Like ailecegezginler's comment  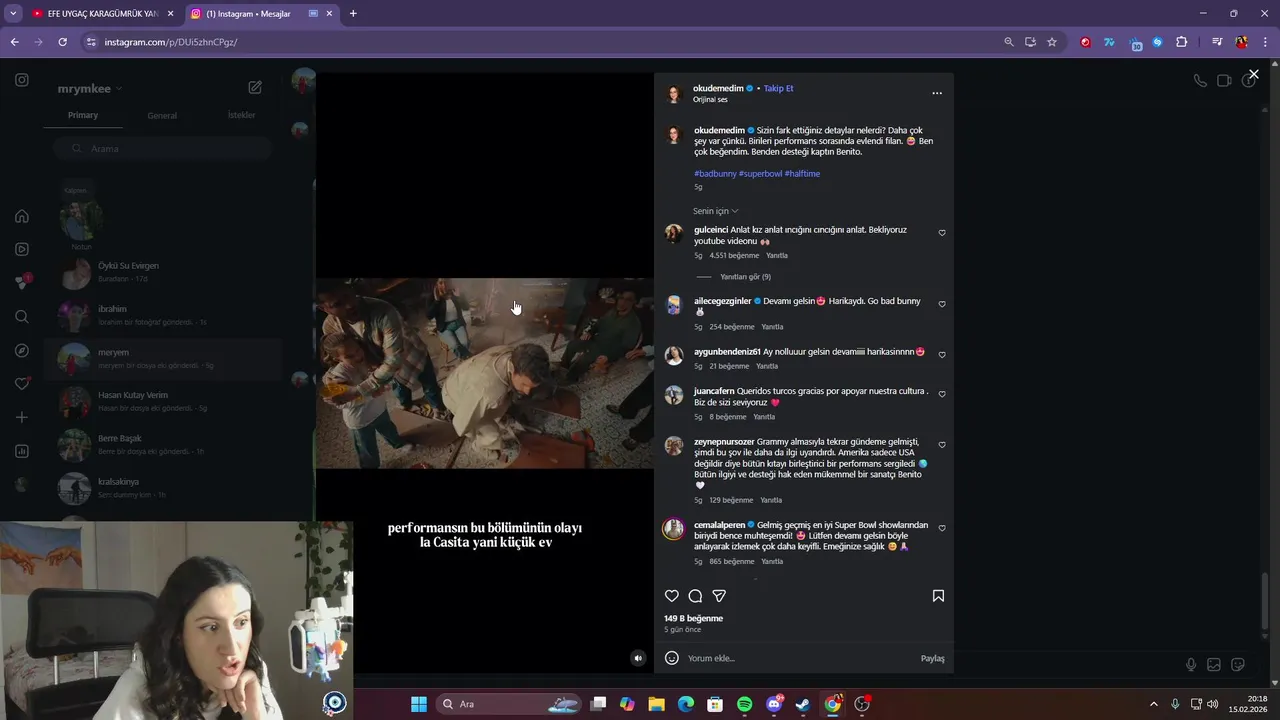[x=942, y=304]
